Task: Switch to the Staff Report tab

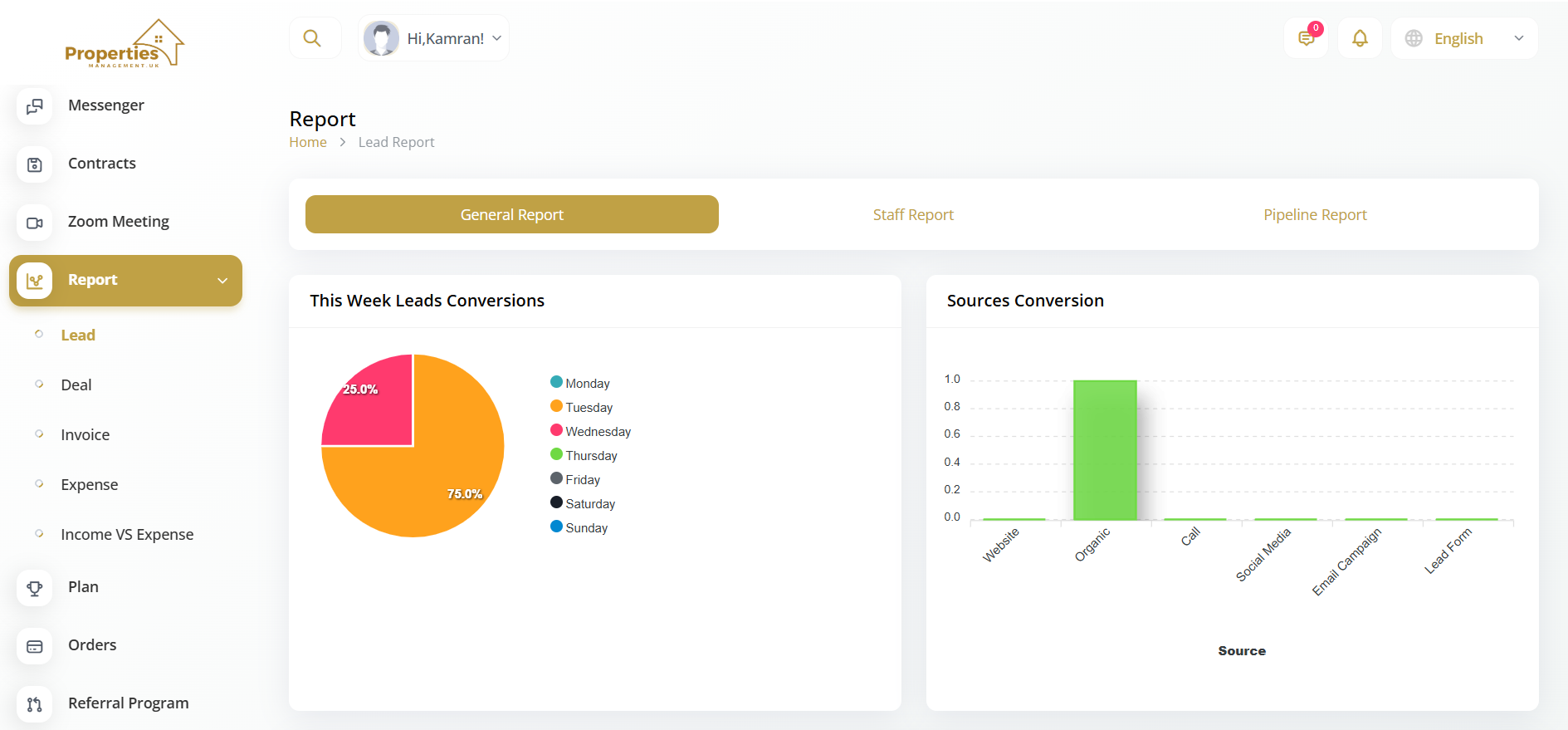Action: (x=913, y=215)
